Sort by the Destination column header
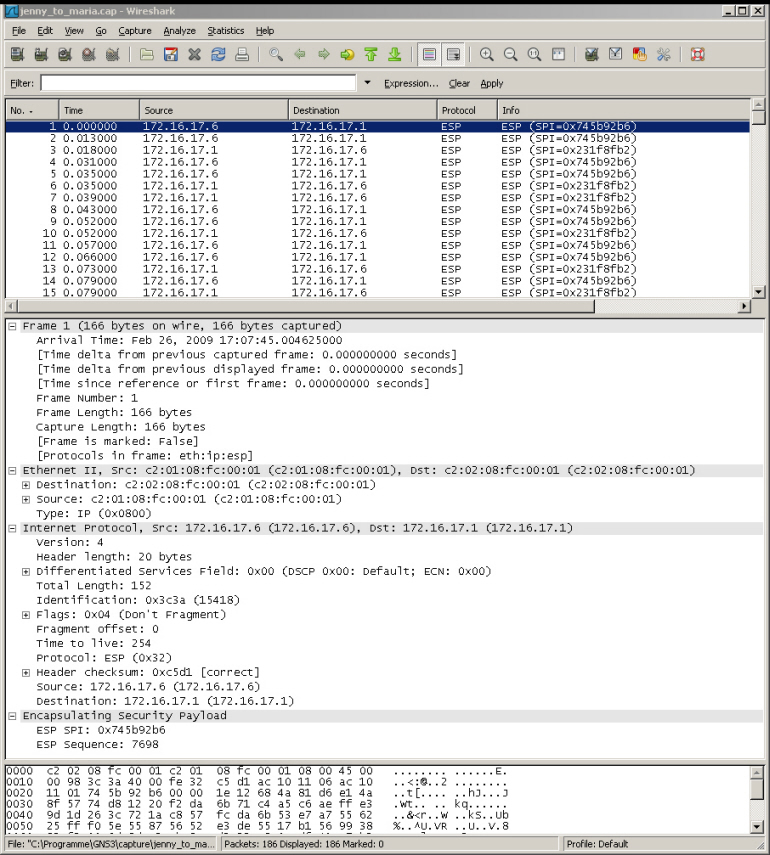Screen dimensions: 770x855 tap(362, 110)
